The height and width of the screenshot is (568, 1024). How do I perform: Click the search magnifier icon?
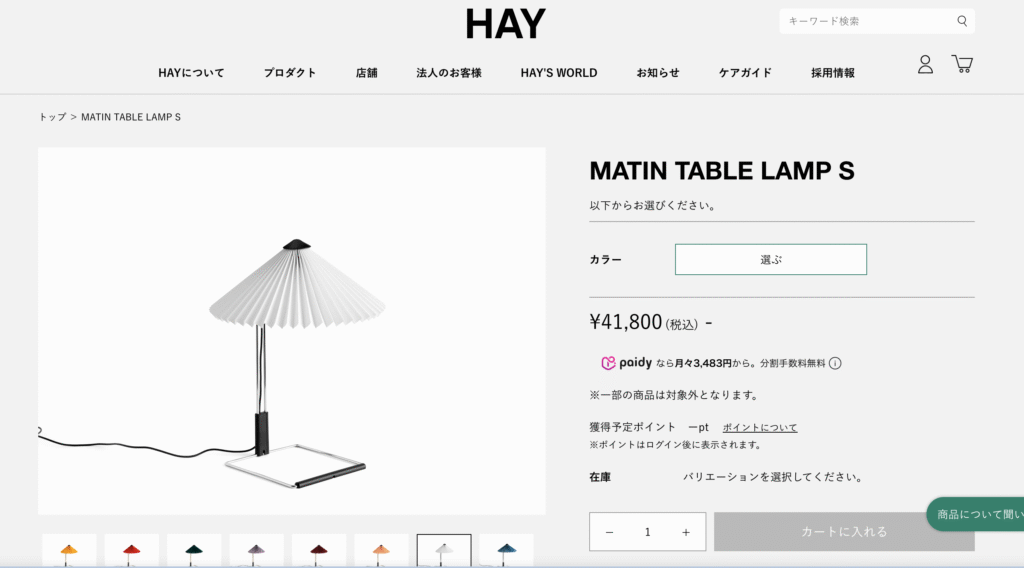(962, 21)
